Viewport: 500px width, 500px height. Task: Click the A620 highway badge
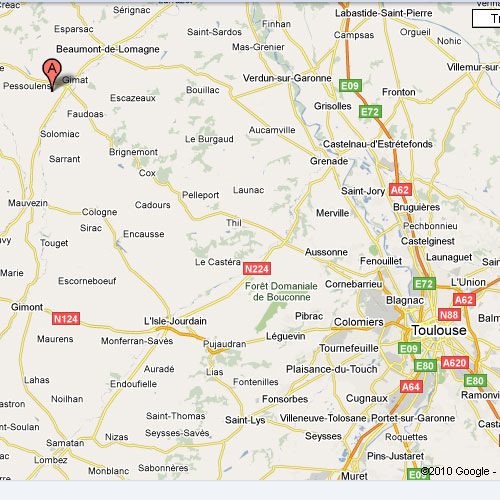[x=455, y=362]
